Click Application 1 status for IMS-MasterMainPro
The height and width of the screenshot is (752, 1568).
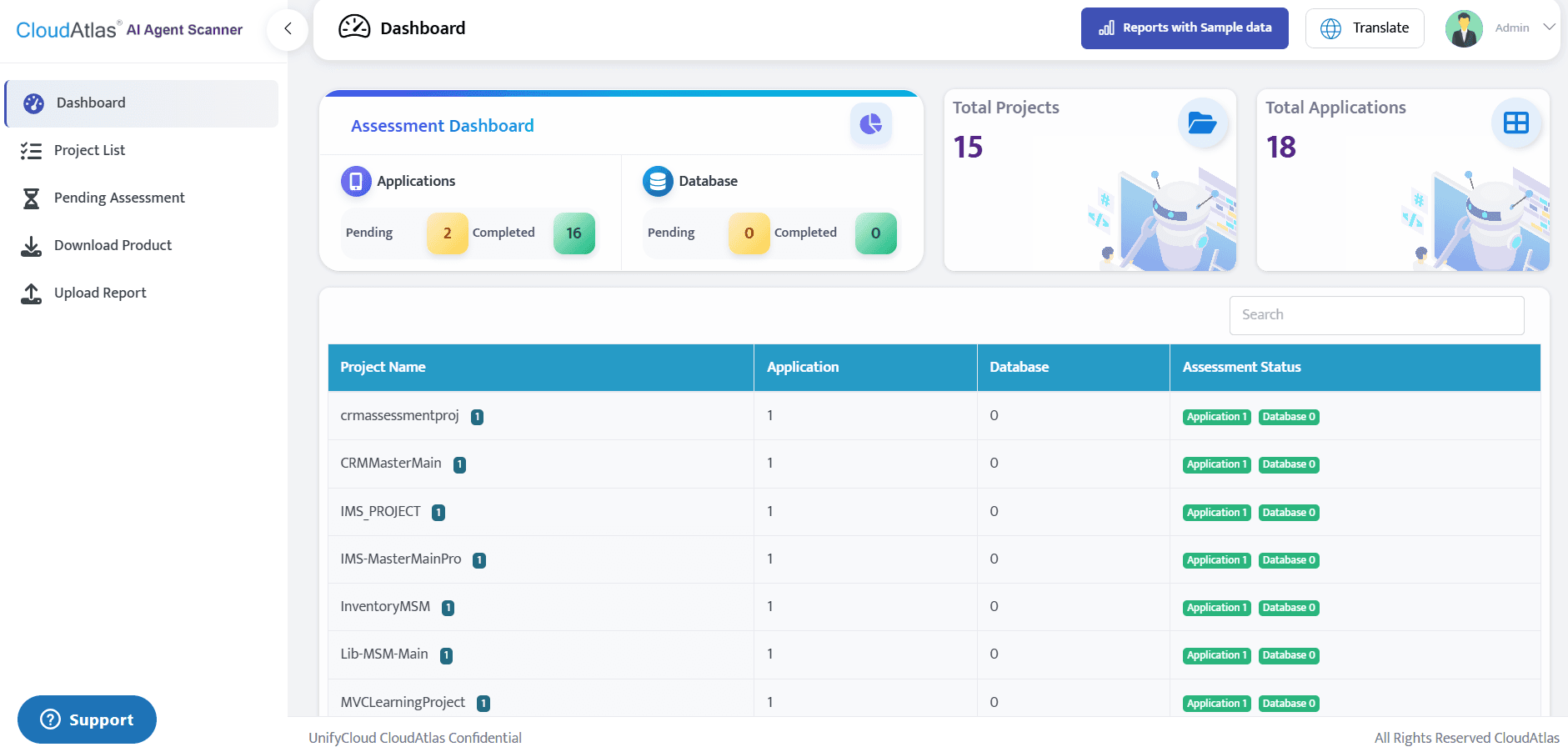point(1216,560)
